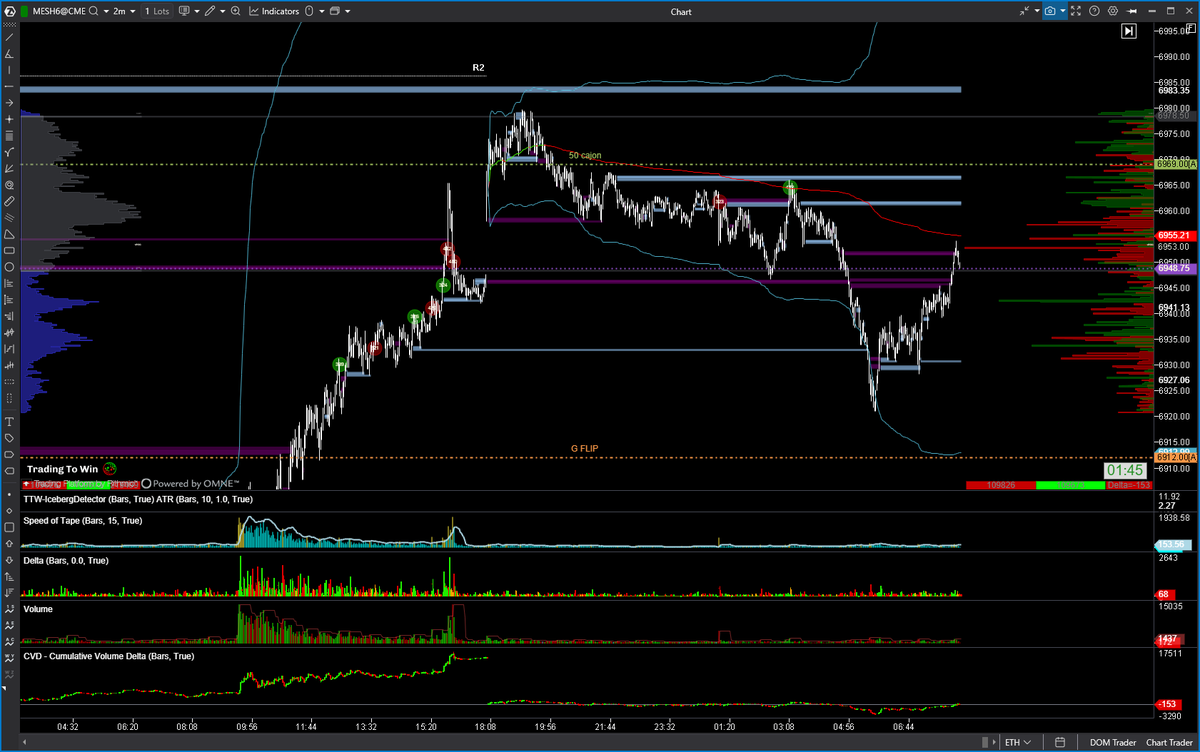Select the trend line drawing tool
This screenshot has height=752, width=1200.
[x=9, y=37]
